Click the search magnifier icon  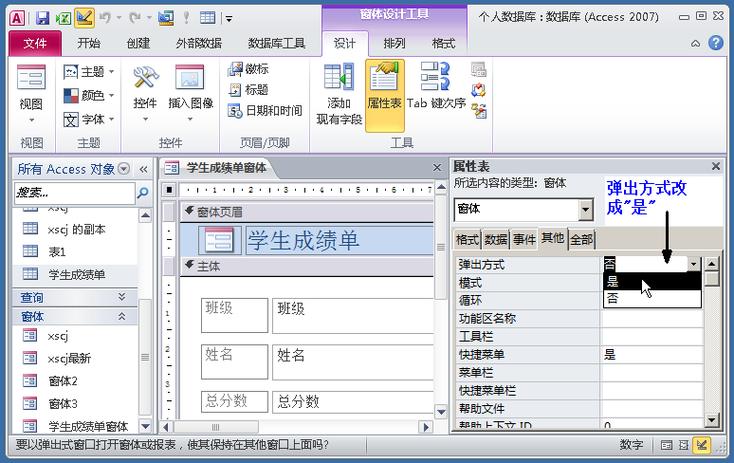[143, 192]
